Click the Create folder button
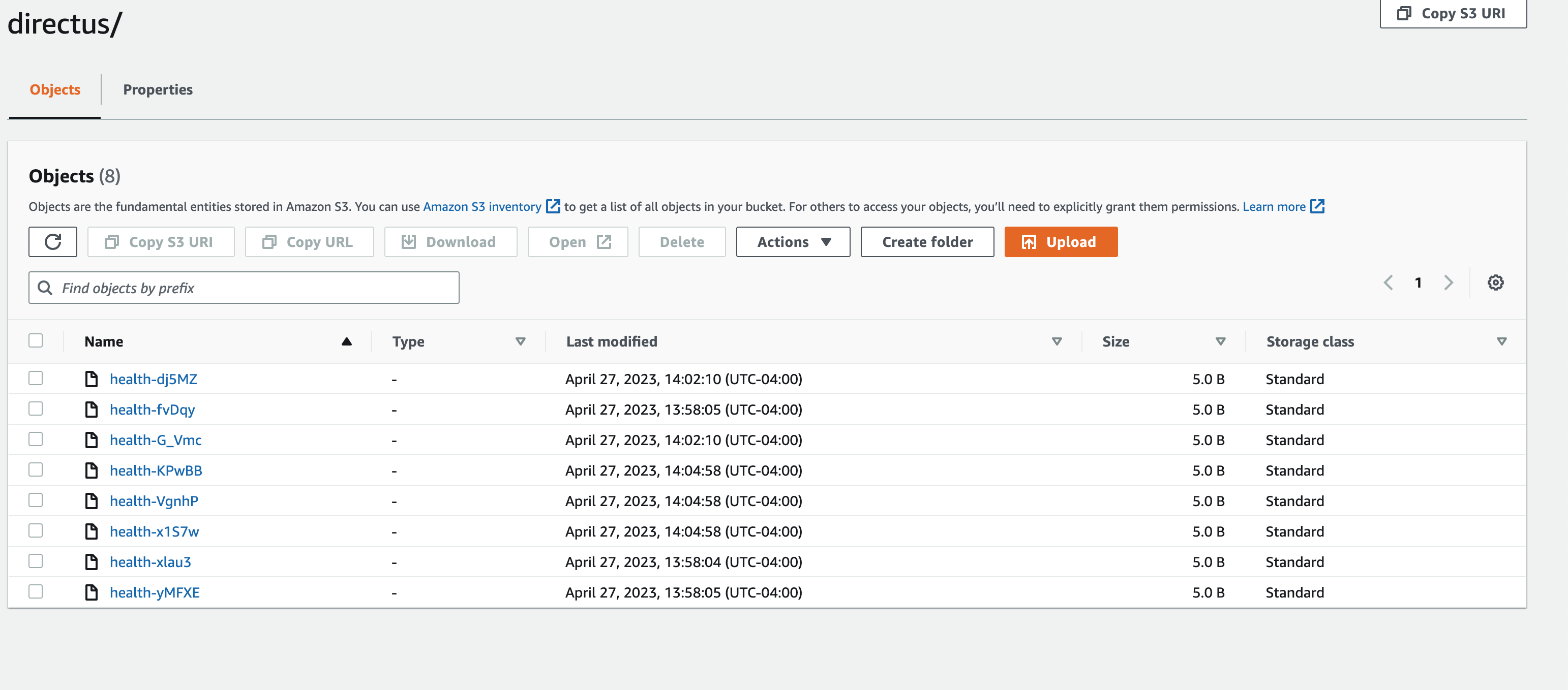 [x=927, y=241]
